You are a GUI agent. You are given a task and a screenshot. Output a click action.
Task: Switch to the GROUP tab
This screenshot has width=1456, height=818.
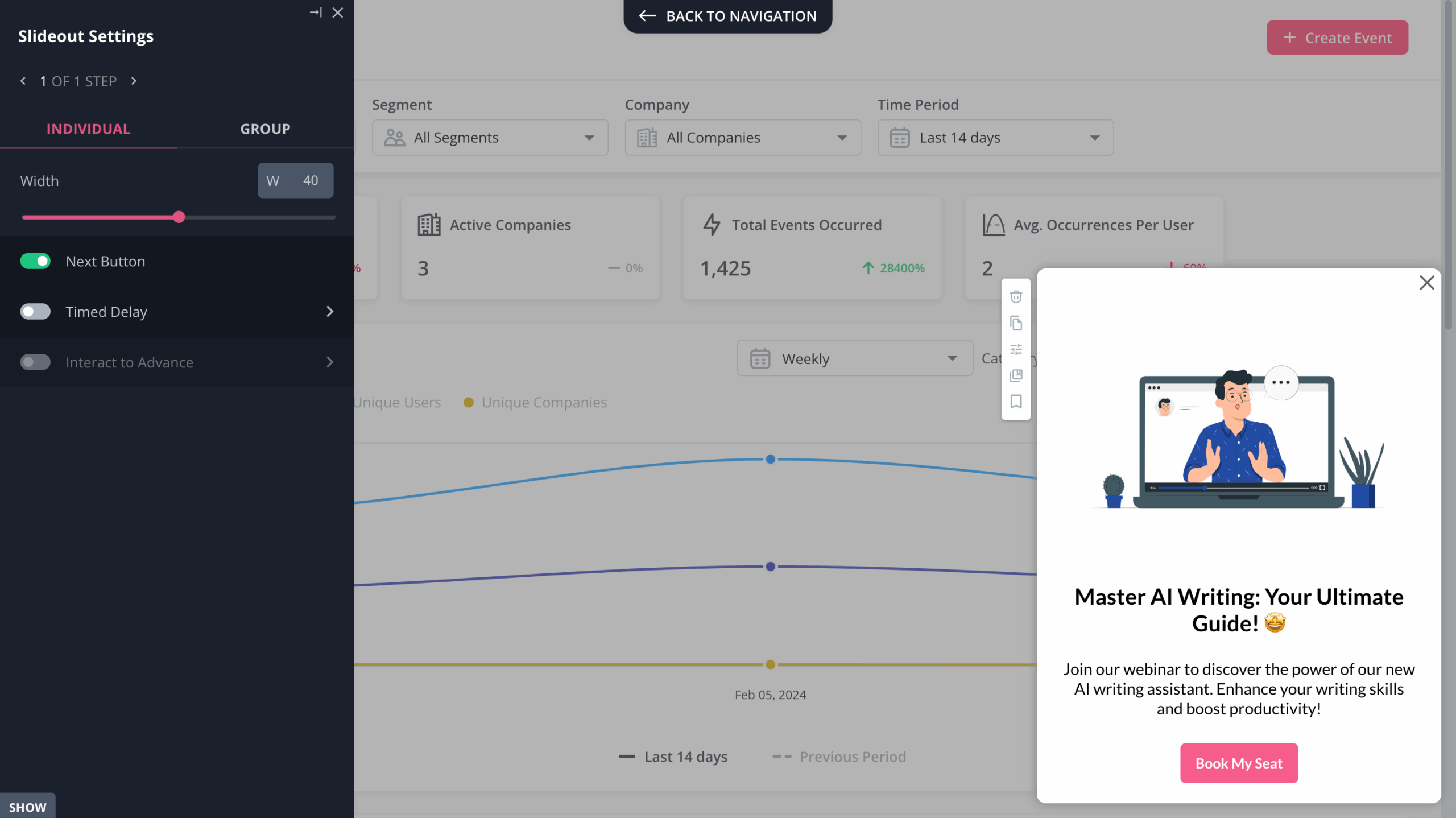click(265, 129)
